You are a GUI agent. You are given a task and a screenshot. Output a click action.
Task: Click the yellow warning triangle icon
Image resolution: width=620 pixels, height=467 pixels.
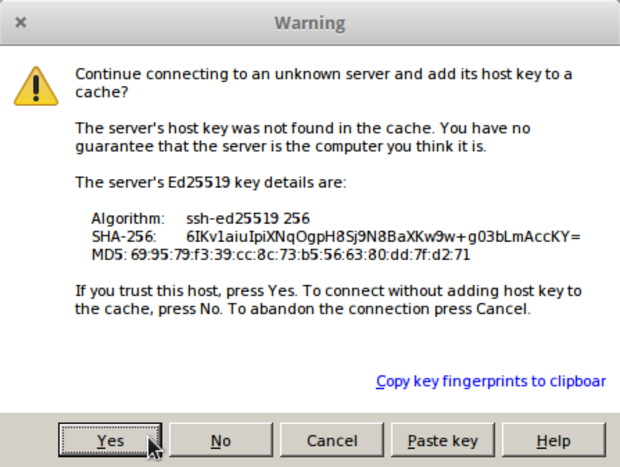click(36, 86)
